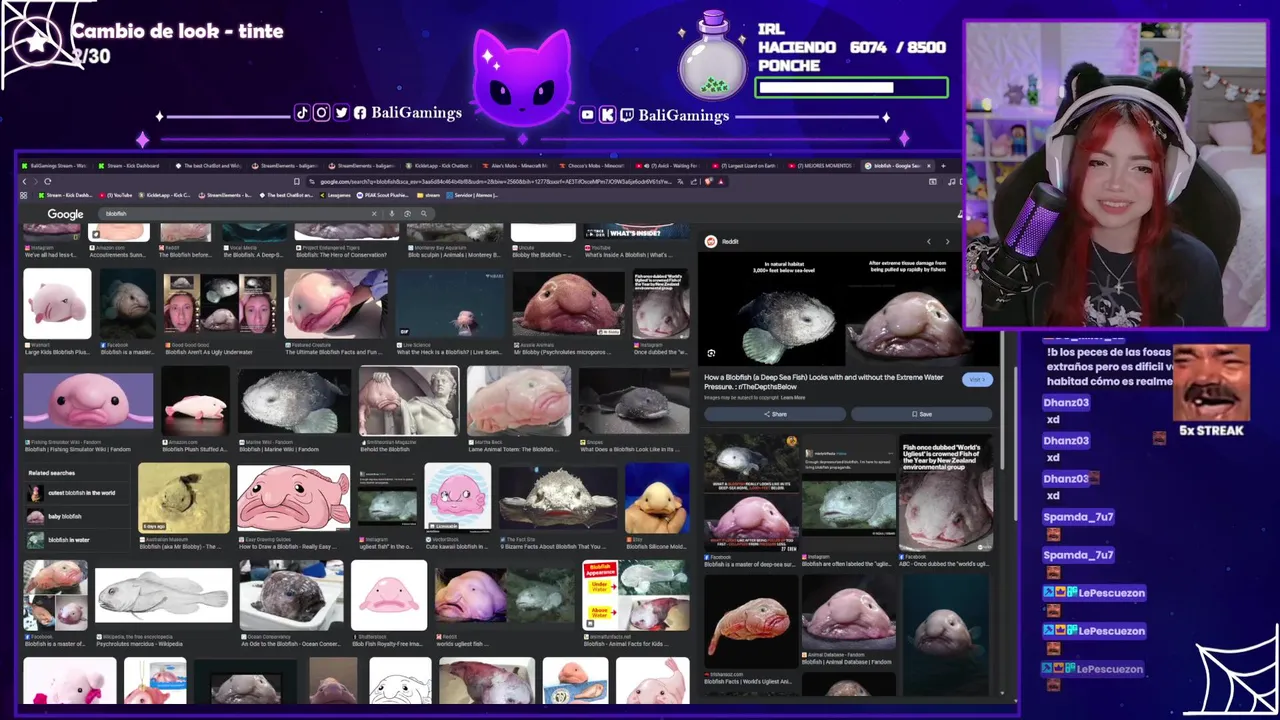Viewport: 1280px width, 720px height.
Task: Open ABC world's ugliest related image
Action: point(946,493)
